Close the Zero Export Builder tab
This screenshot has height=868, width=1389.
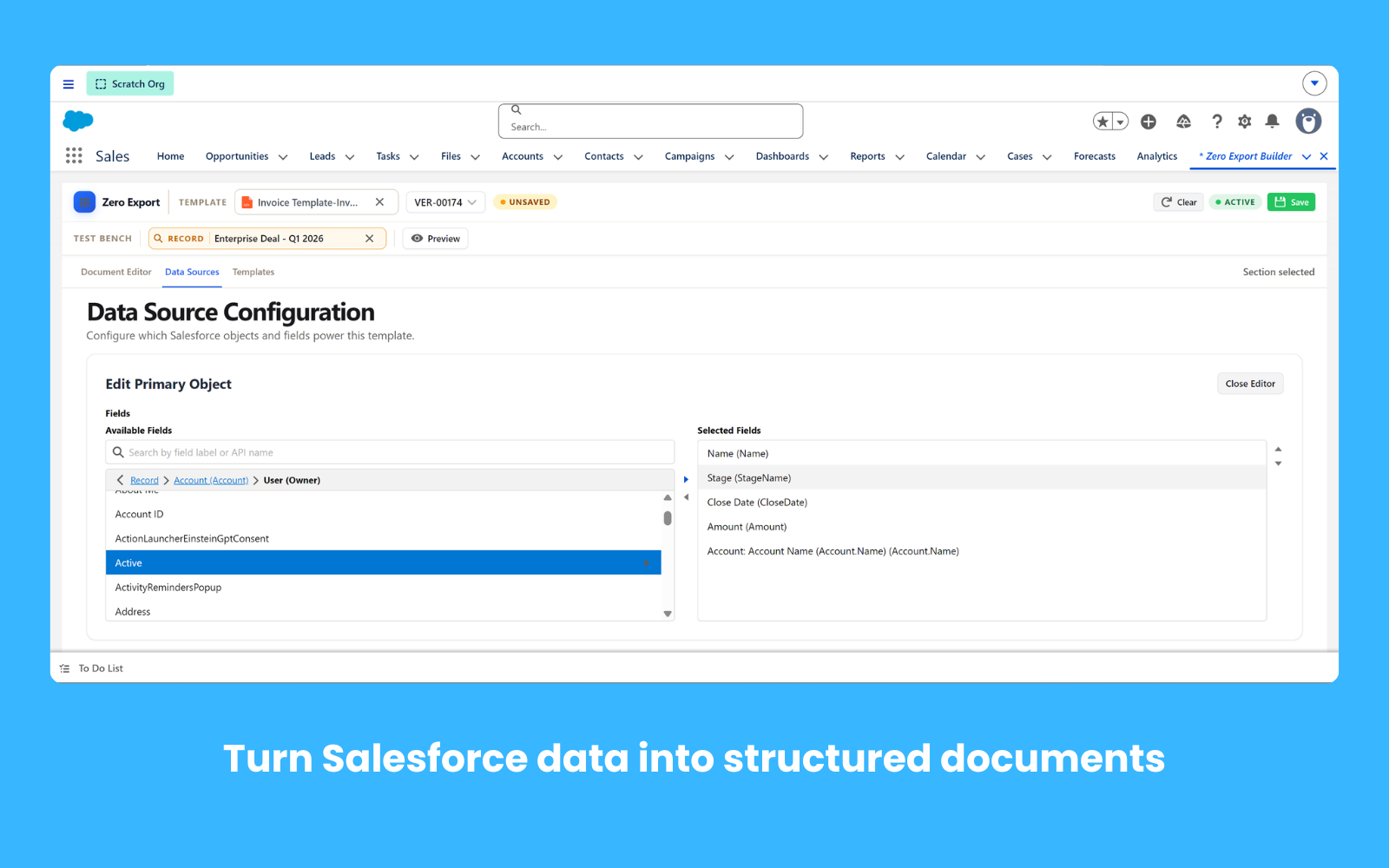(1324, 156)
